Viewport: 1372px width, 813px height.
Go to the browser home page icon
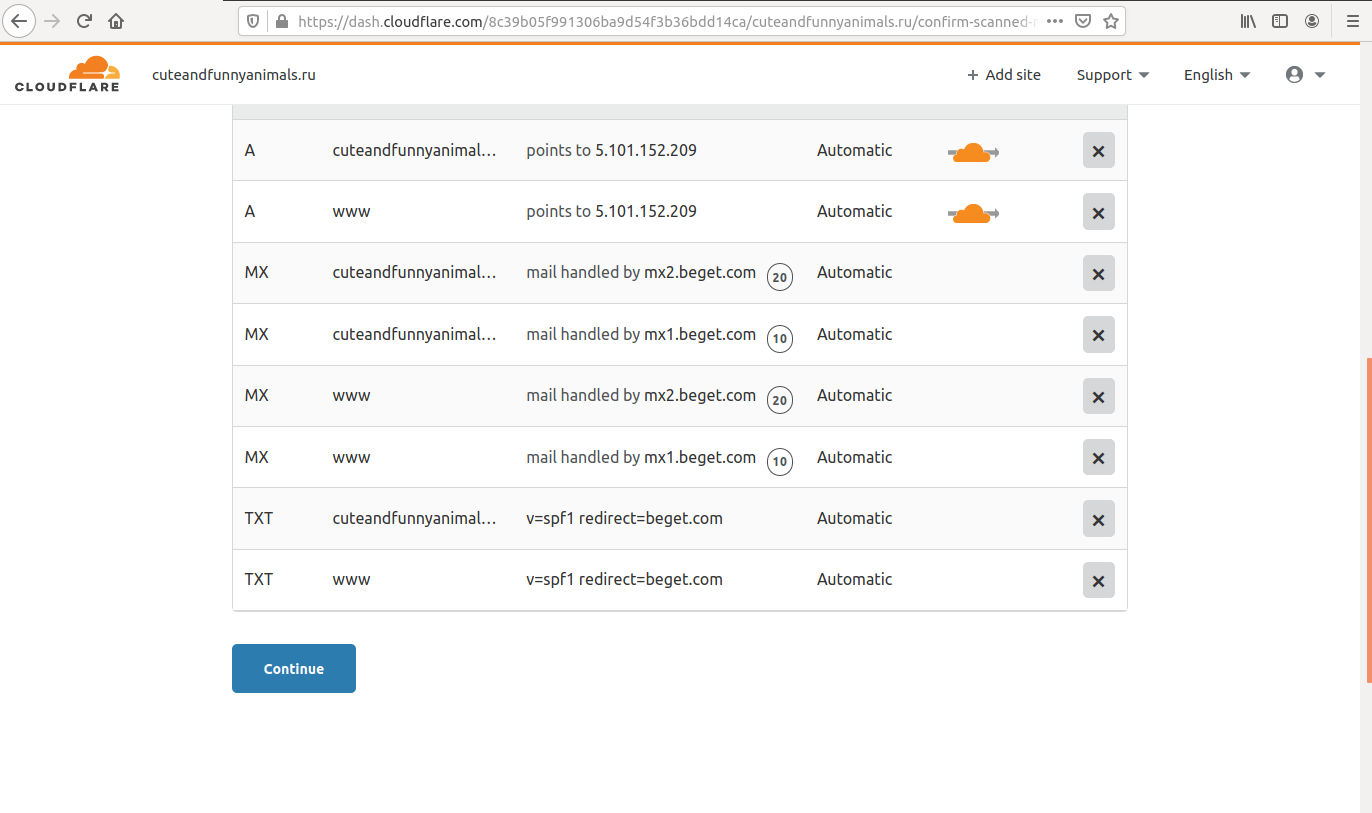pos(116,21)
